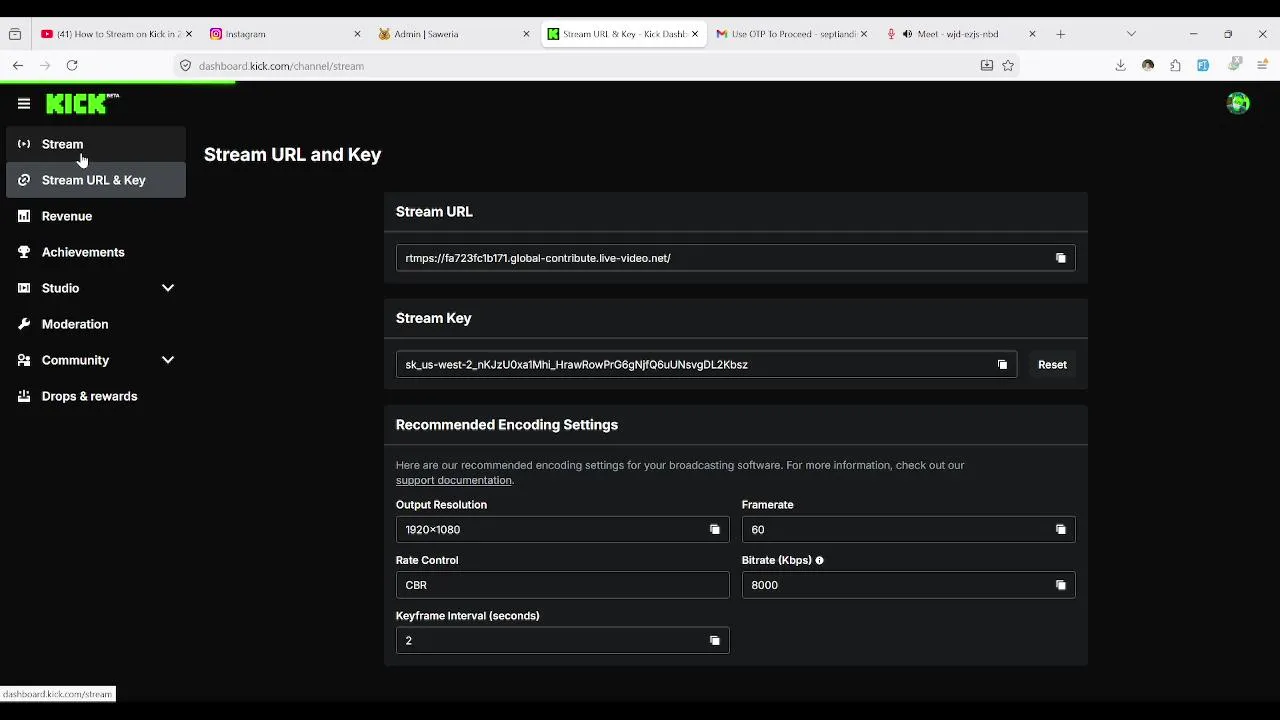This screenshot has height=720, width=1280.
Task: Open the support documentation link
Action: click(454, 480)
